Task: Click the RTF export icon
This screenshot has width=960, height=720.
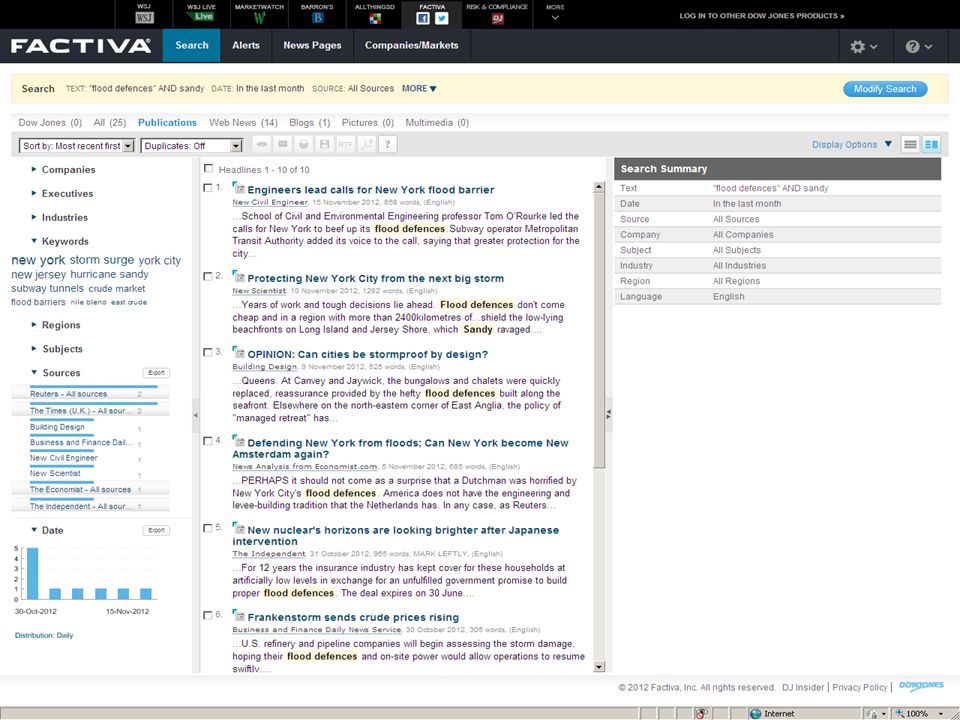Action: (345, 144)
